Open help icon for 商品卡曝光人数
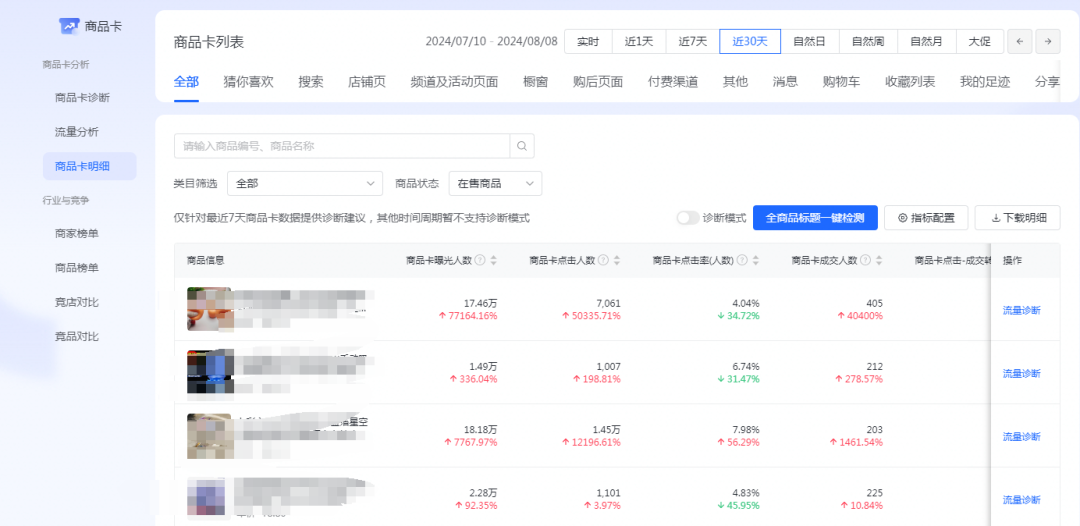 (x=480, y=260)
